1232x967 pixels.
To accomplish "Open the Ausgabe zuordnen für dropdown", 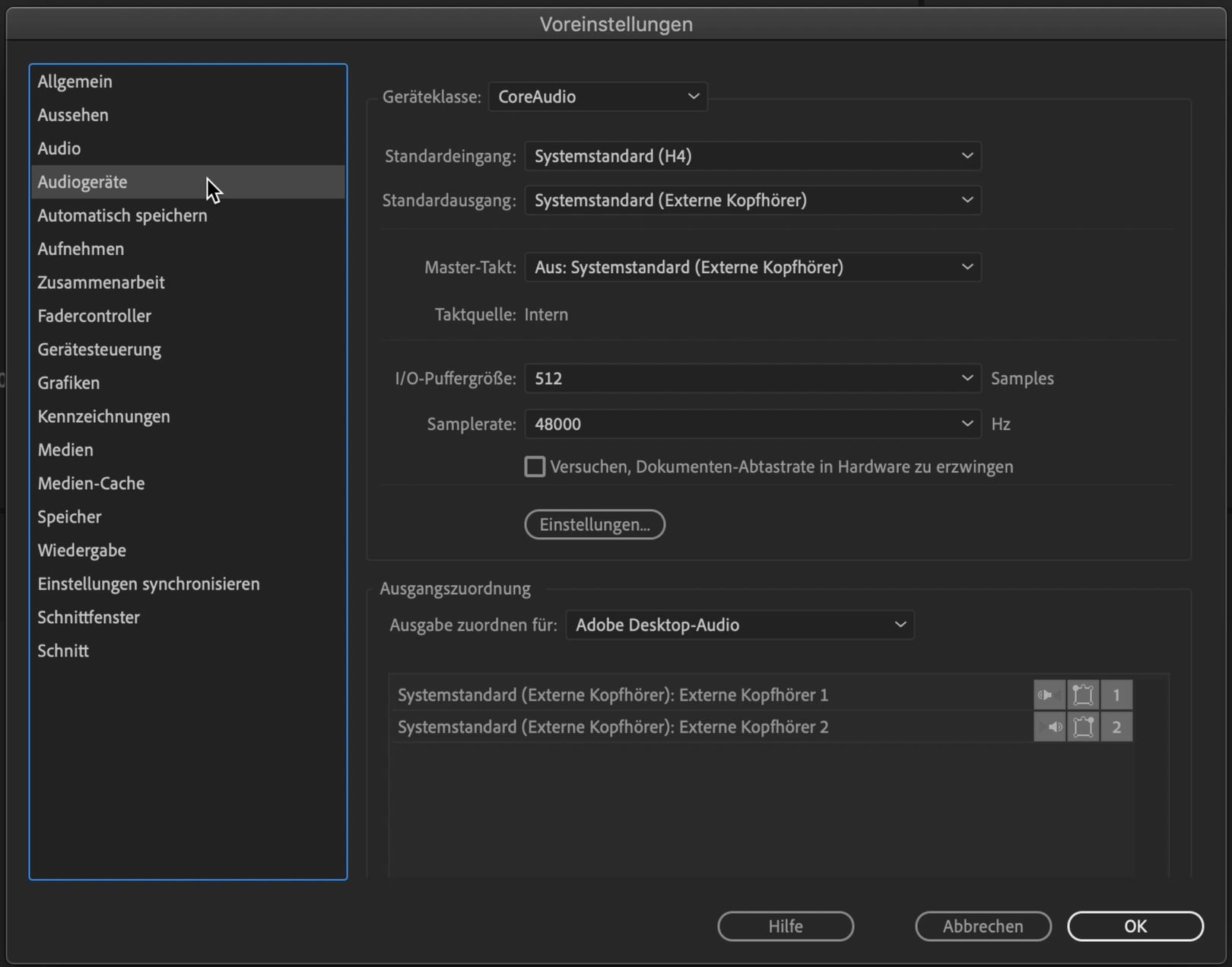I will pyautogui.click(x=739, y=625).
